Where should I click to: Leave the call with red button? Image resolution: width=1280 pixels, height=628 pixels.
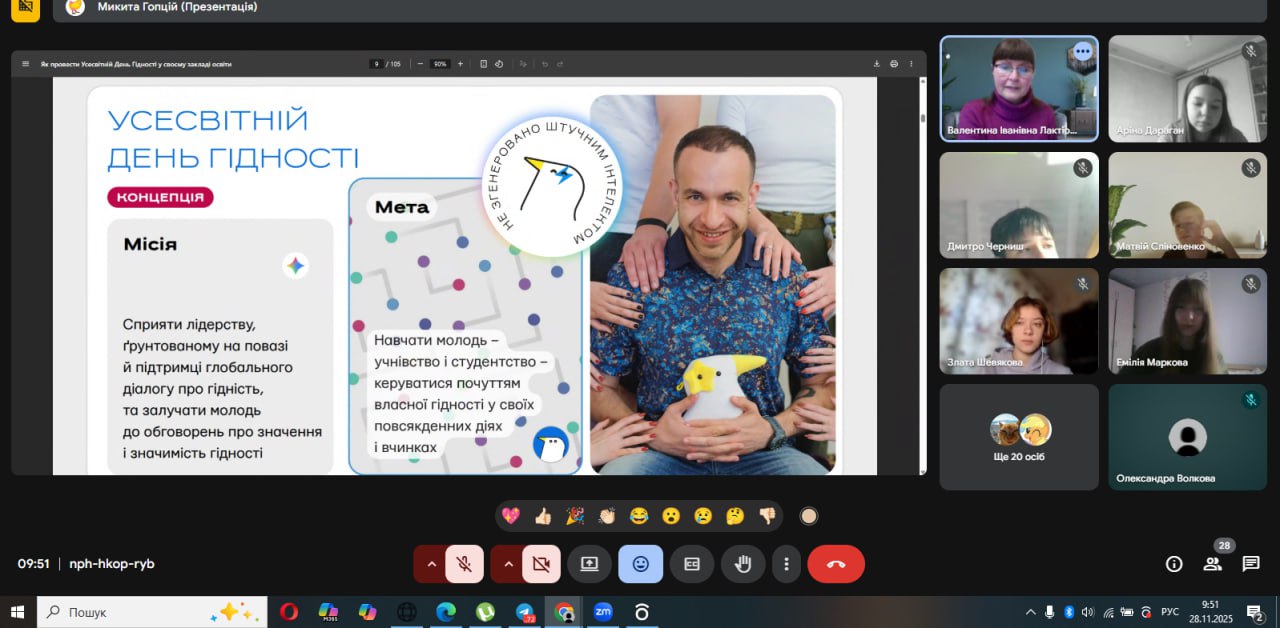[836, 564]
